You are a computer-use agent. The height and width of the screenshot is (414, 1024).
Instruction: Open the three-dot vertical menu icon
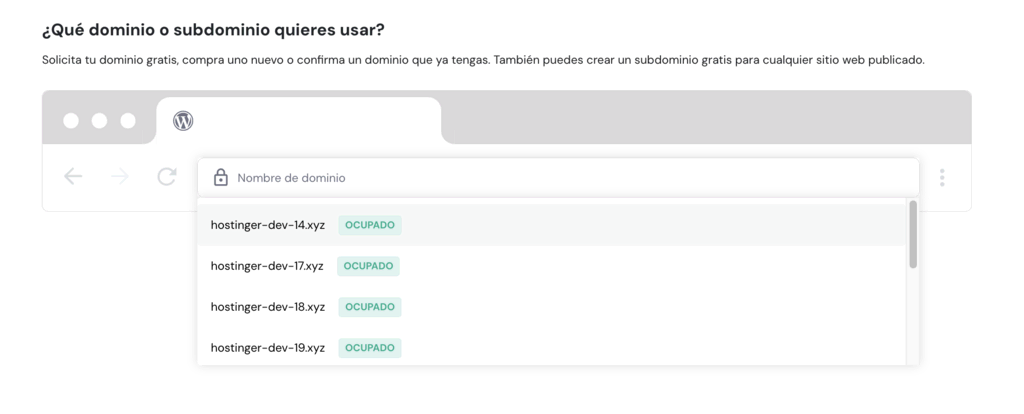(x=942, y=178)
